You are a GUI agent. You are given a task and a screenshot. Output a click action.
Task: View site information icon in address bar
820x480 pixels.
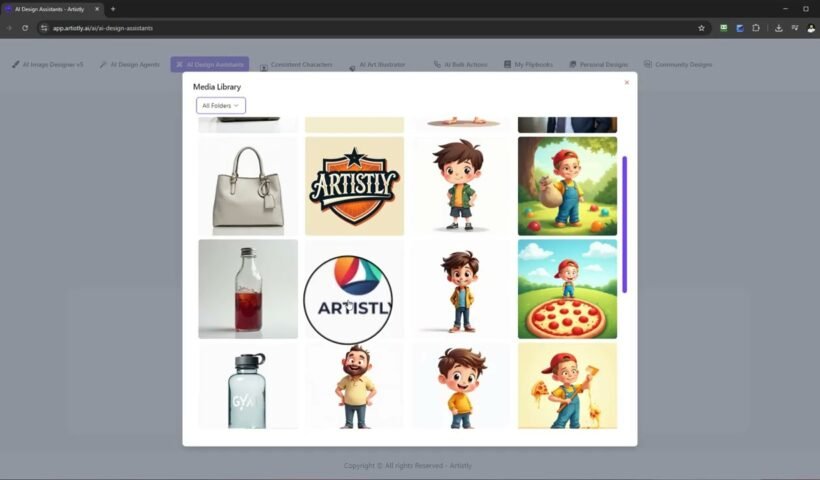pyautogui.click(x=44, y=28)
